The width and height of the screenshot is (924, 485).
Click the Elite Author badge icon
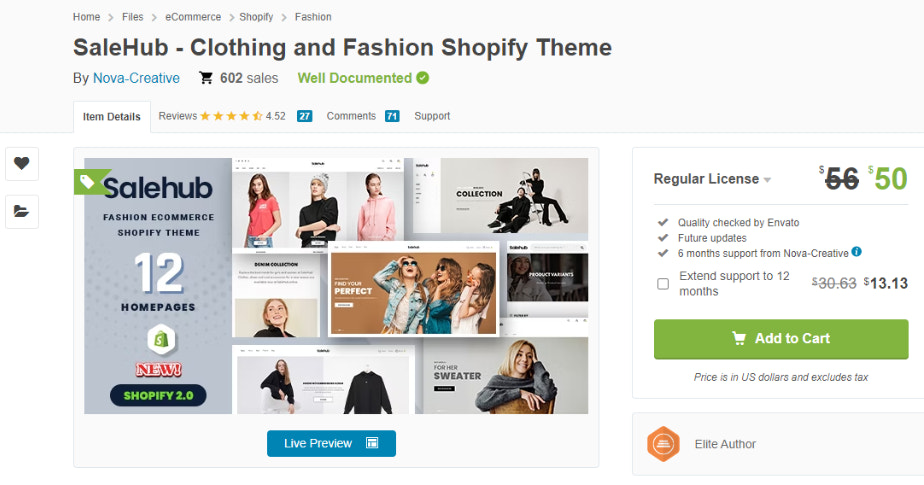(x=663, y=444)
